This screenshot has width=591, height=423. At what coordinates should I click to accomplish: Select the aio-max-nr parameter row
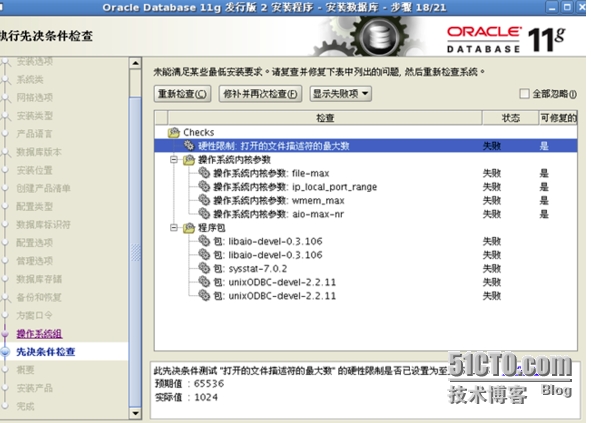tap(366, 214)
